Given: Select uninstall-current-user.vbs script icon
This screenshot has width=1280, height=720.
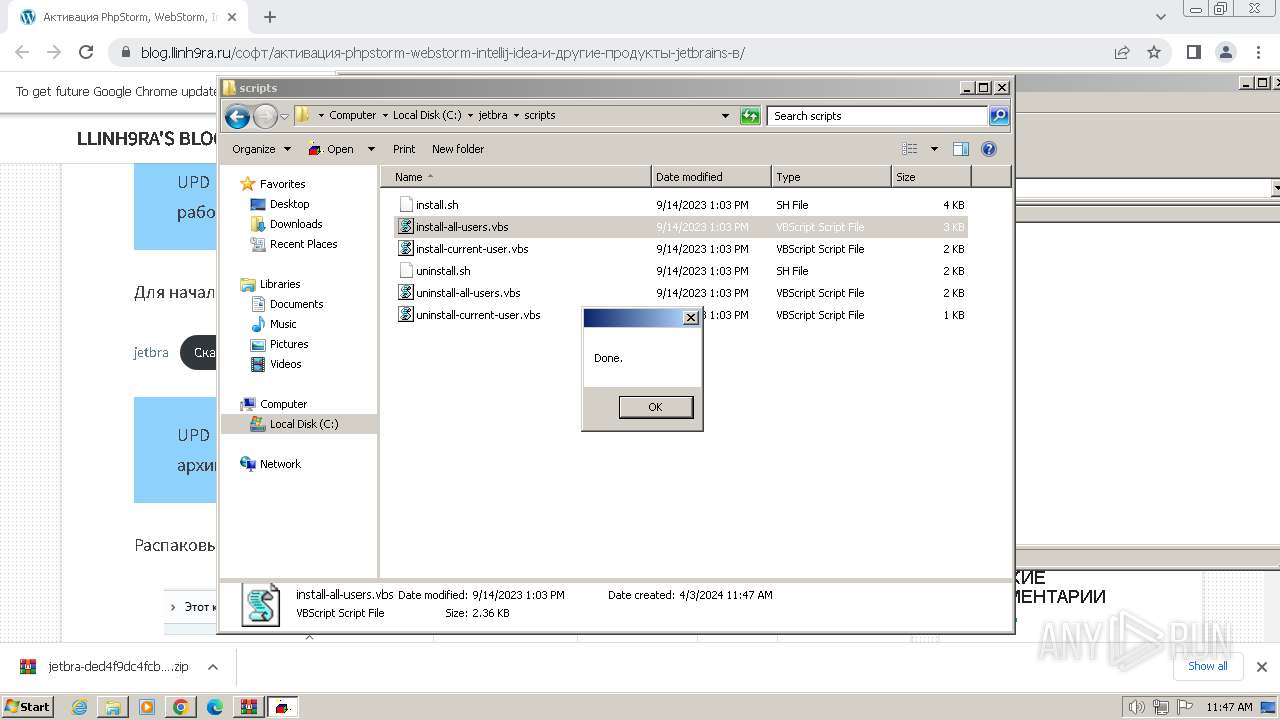Looking at the screenshot, I should coord(406,315).
